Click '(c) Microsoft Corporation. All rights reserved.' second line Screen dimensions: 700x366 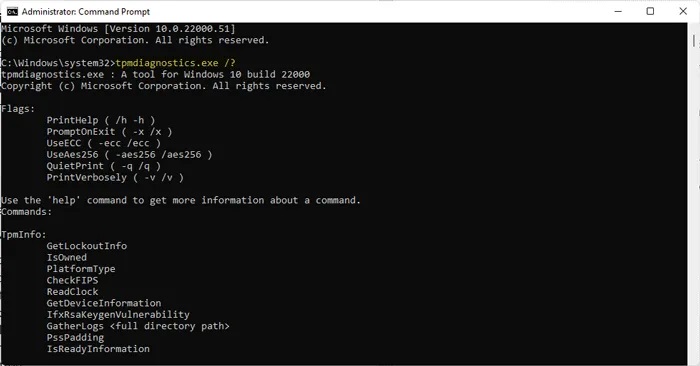pos(135,40)
